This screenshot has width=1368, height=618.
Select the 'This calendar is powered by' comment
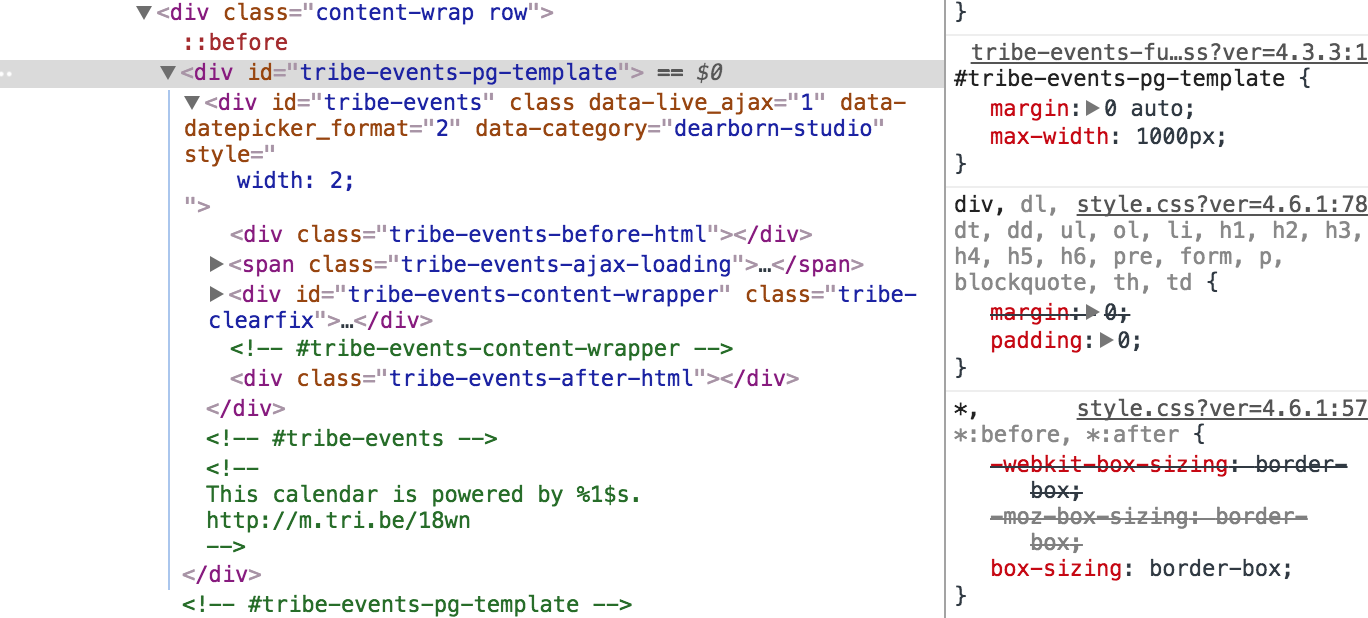coord(422,494)
